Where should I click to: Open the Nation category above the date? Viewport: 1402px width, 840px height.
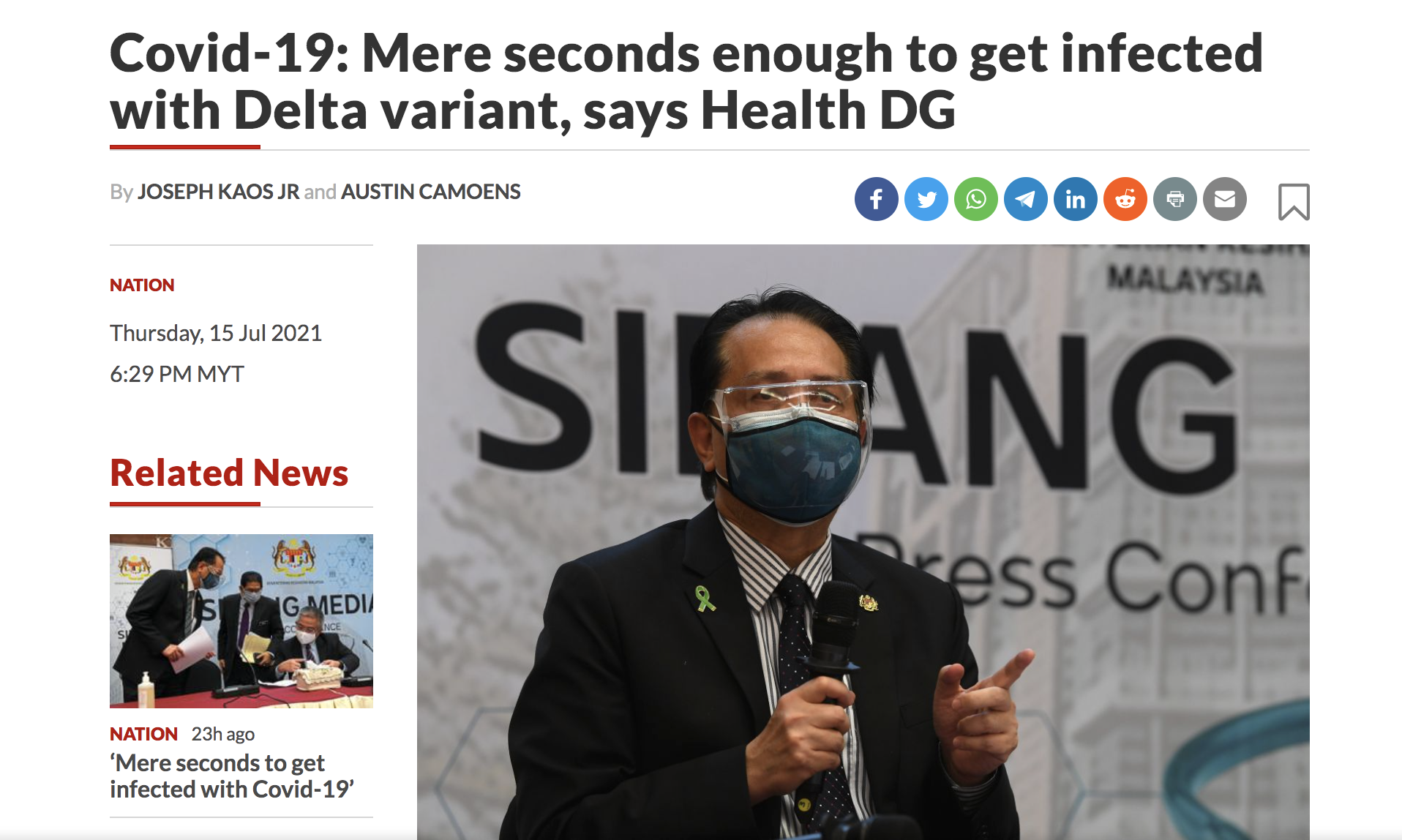tap(142, 285)
